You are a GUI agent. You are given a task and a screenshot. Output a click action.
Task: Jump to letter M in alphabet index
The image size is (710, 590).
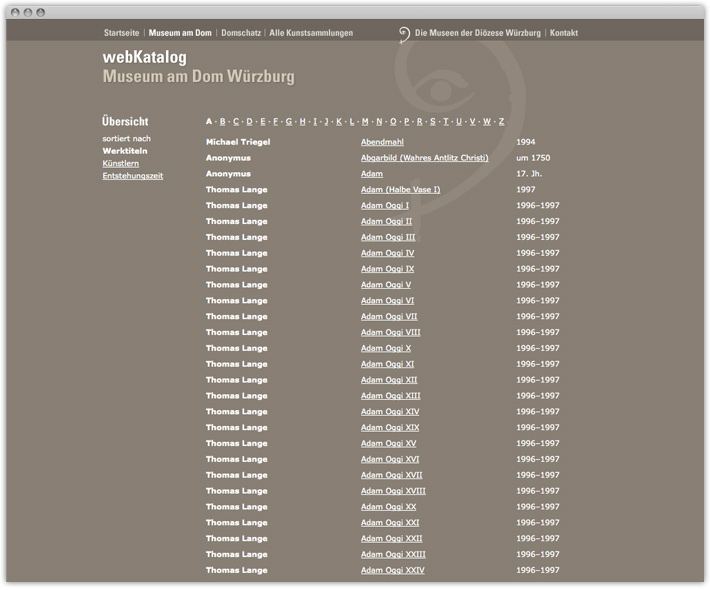tap(365, 122)
